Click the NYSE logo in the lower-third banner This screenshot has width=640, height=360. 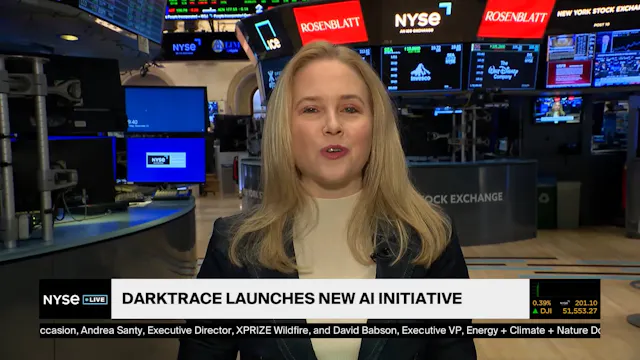(61, 300)
